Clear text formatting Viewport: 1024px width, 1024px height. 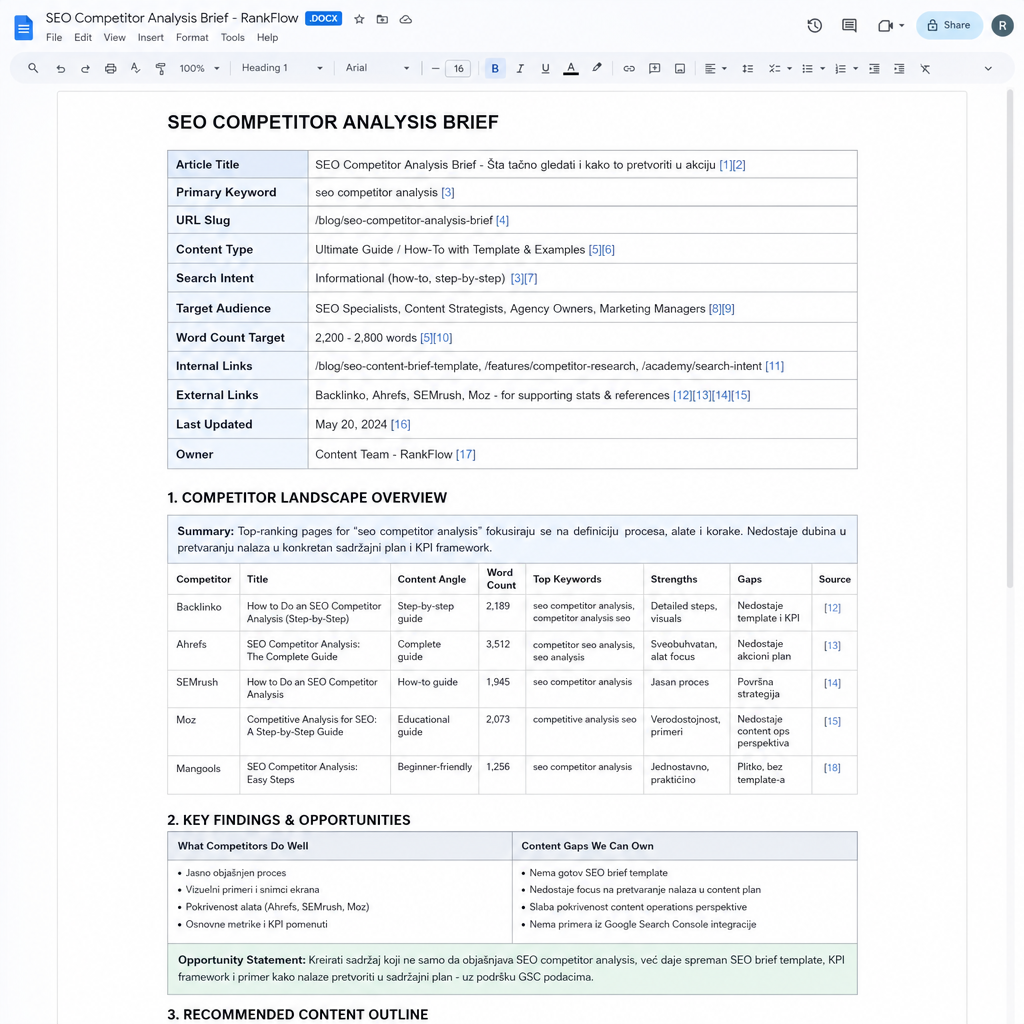pos(925,69)
